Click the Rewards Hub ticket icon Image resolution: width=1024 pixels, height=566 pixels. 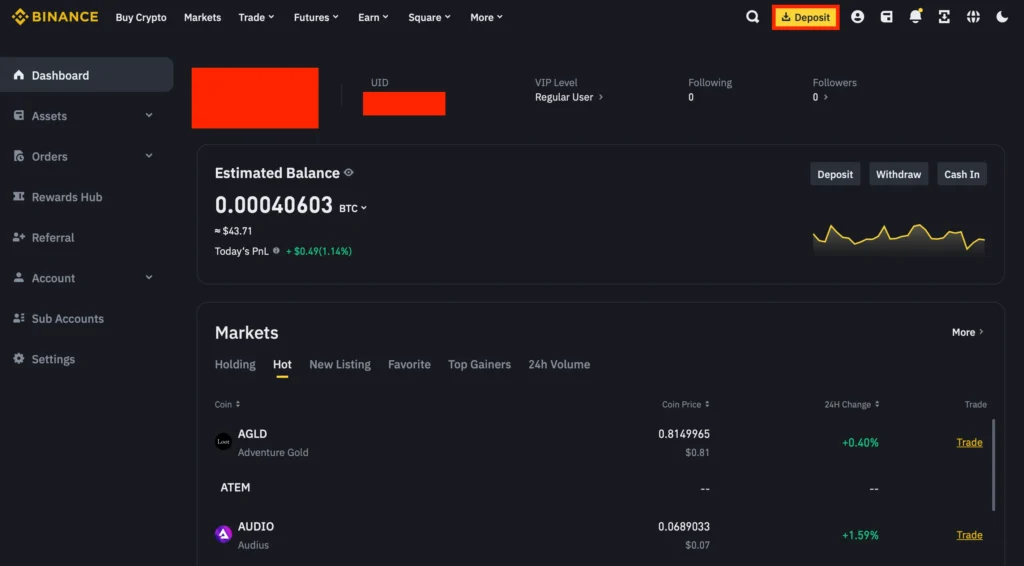pos(18,197)
